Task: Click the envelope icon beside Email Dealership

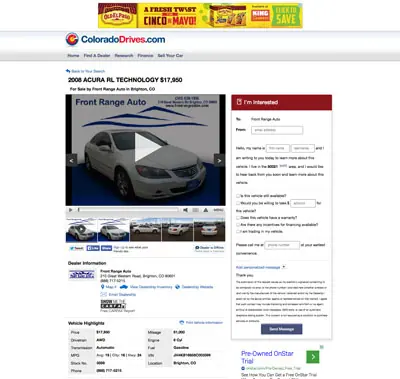Action: (x=104, y=294)
